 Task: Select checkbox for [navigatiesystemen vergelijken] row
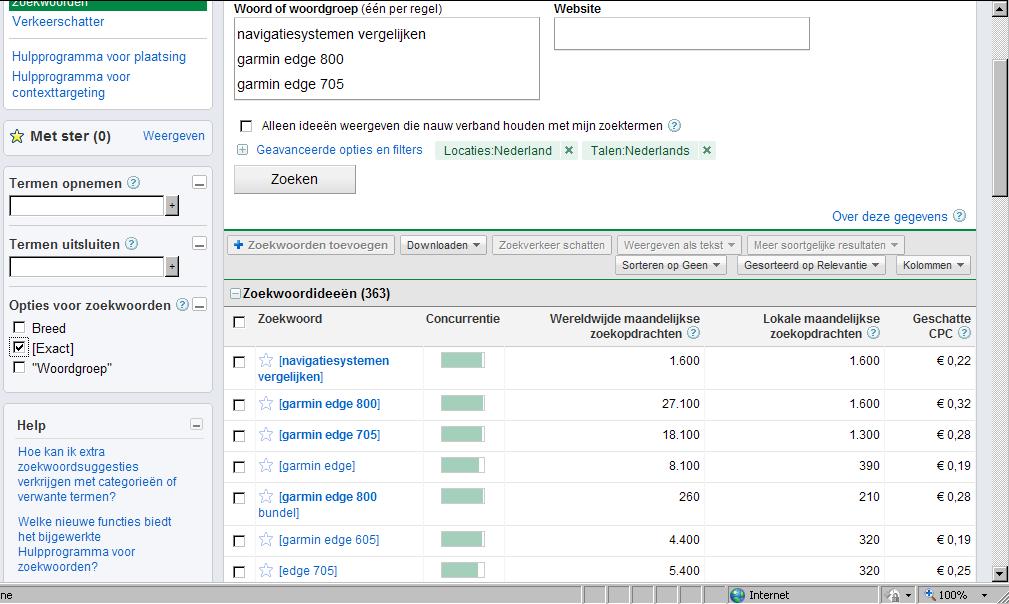click(x=239, y=362)
